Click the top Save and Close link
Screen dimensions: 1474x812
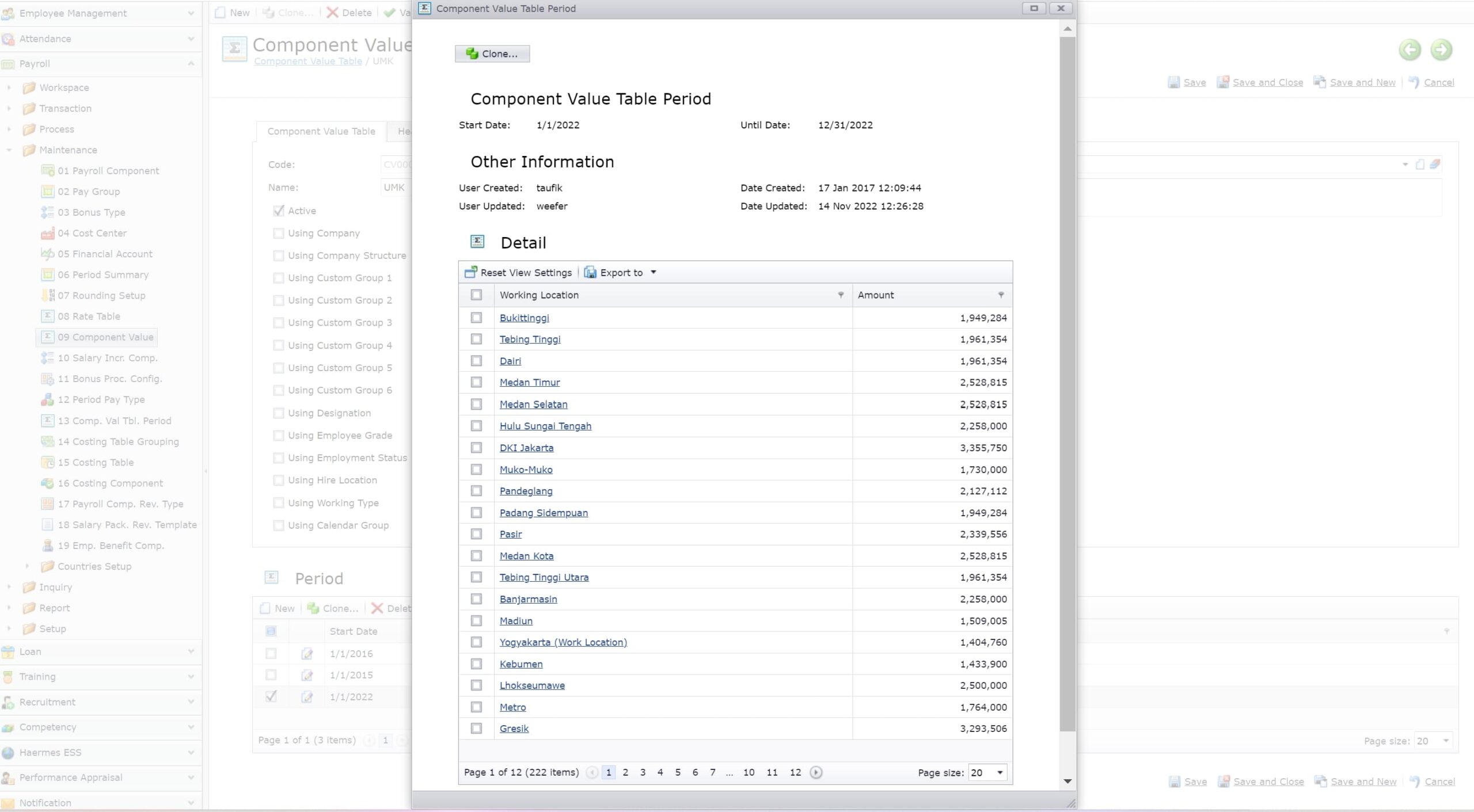pyautogui.click(x=1267, y=82)
